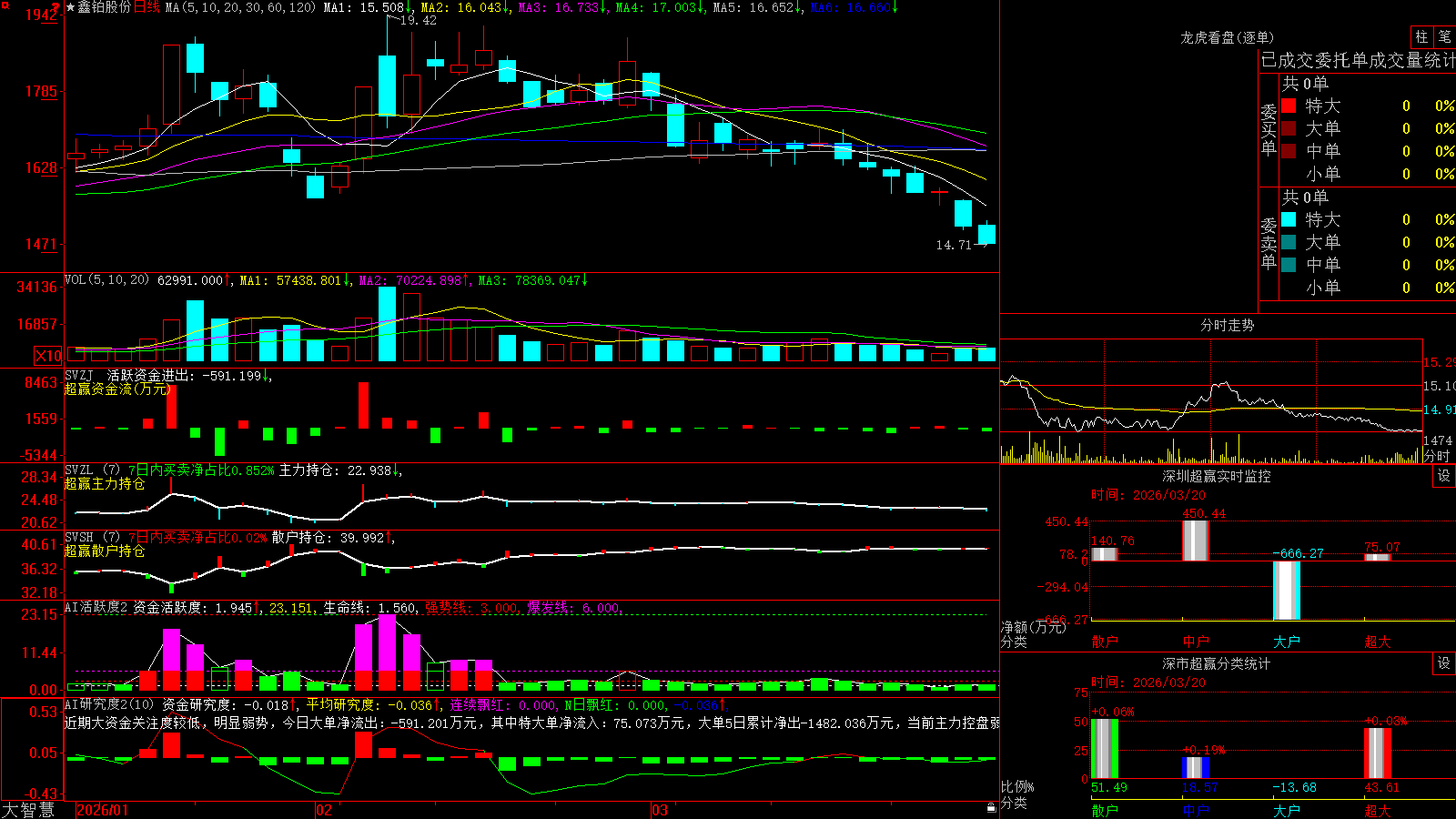Click the 14.71 low price label
Viewport: 1456px width, 819px height.
click(x=954, y=245)
